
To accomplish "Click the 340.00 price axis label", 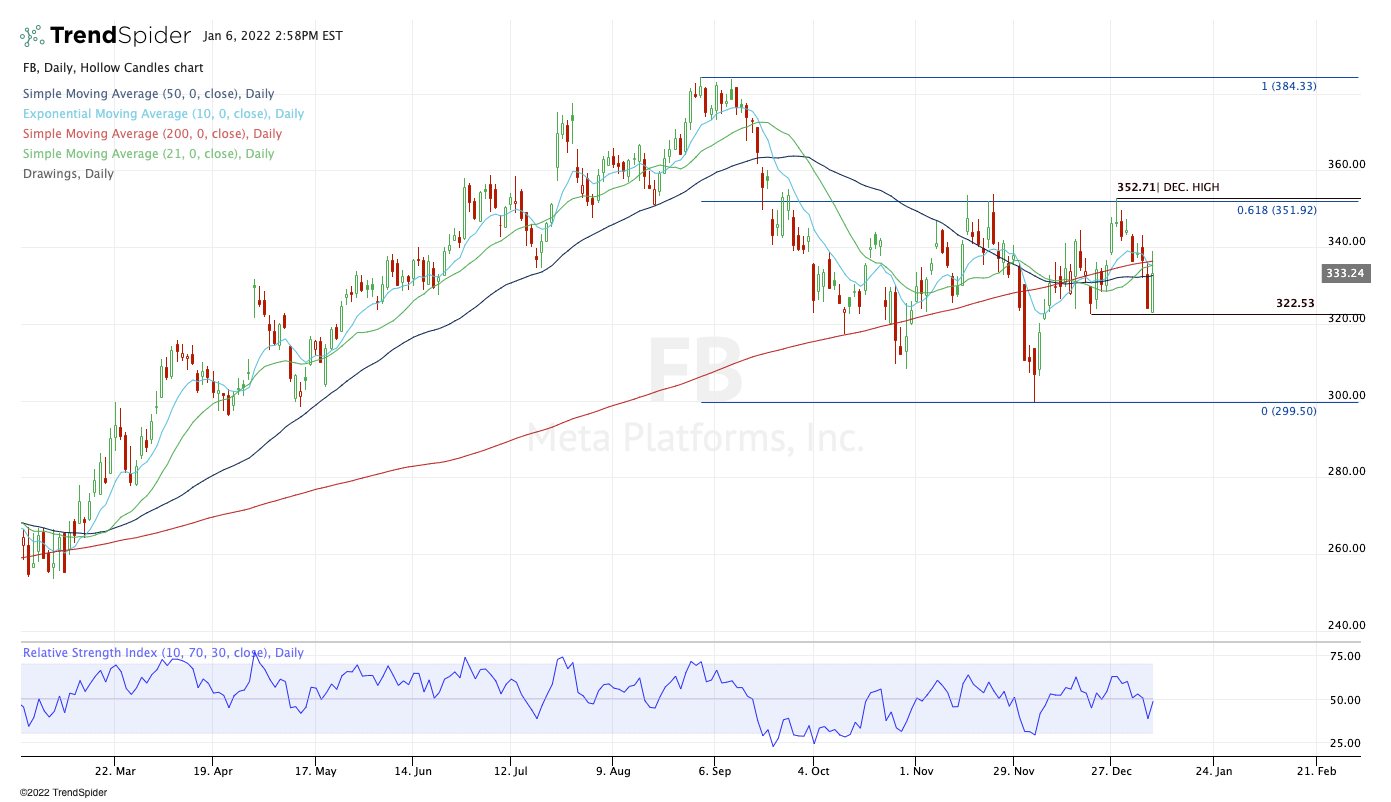I will point(1345,241).
